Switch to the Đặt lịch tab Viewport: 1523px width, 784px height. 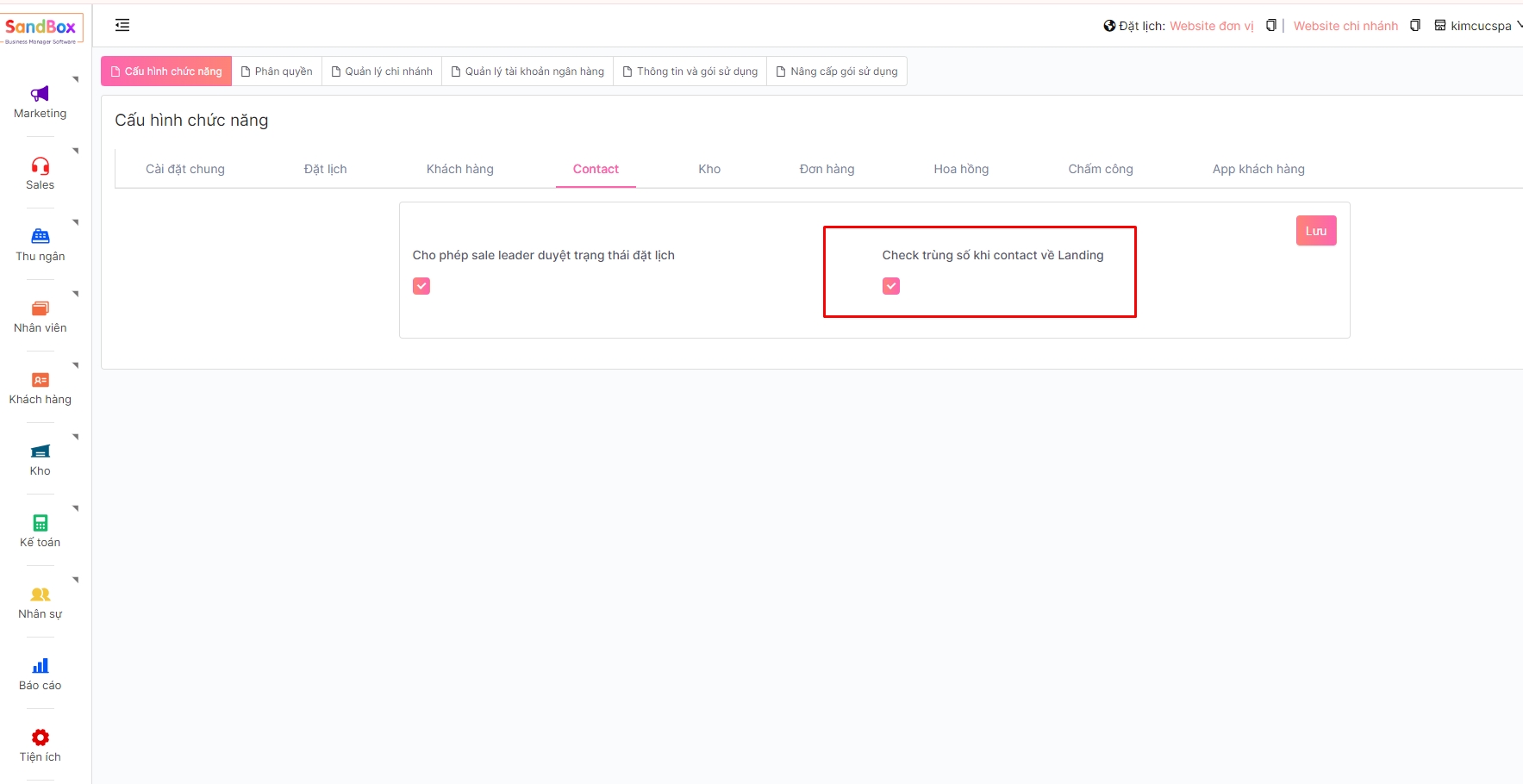click(325, 169)
